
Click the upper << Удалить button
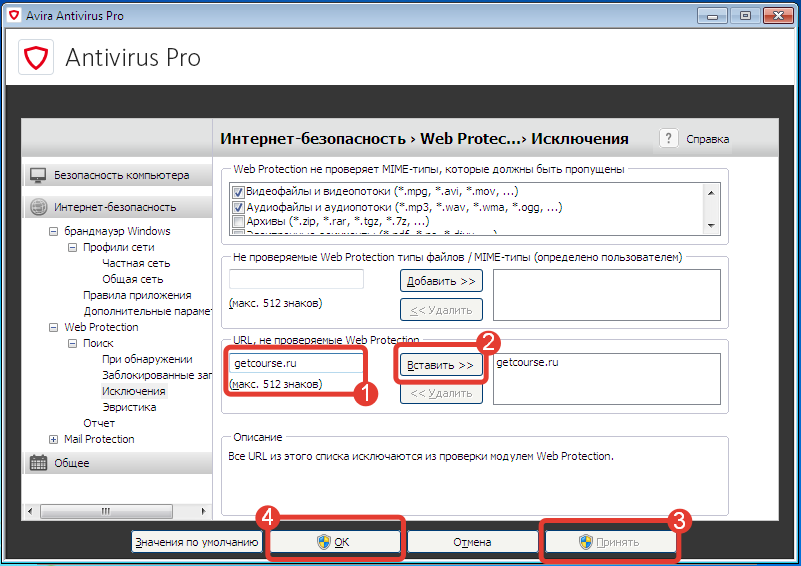click(x=441, y=310)
